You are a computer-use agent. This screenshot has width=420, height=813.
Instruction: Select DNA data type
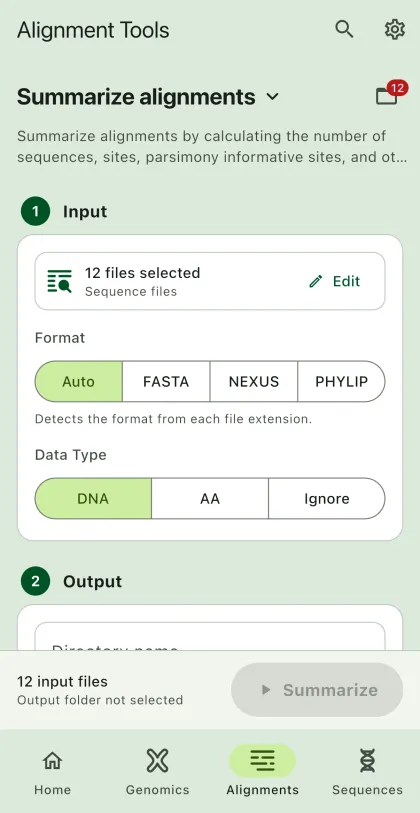click(93, 499)
